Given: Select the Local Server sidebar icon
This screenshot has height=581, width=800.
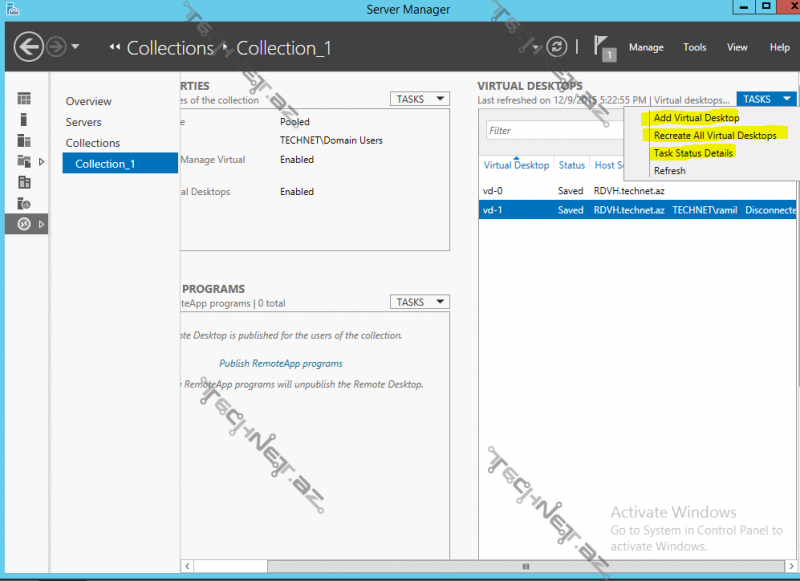Looking at the screenshot, I should pos(24,119).
